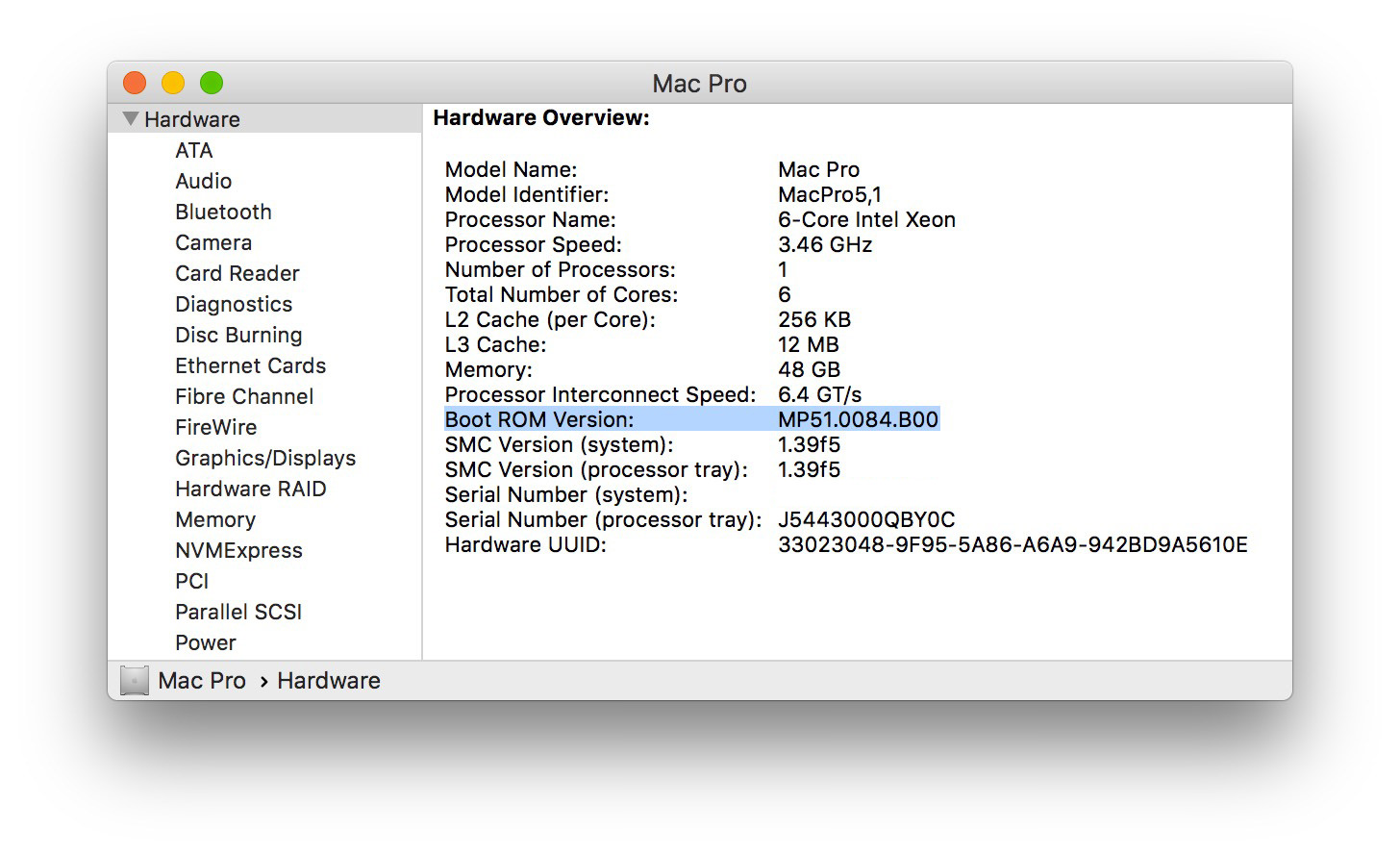Click Hardware in the path bar
Screen dimensions: 1400x854
coord(329,681)
